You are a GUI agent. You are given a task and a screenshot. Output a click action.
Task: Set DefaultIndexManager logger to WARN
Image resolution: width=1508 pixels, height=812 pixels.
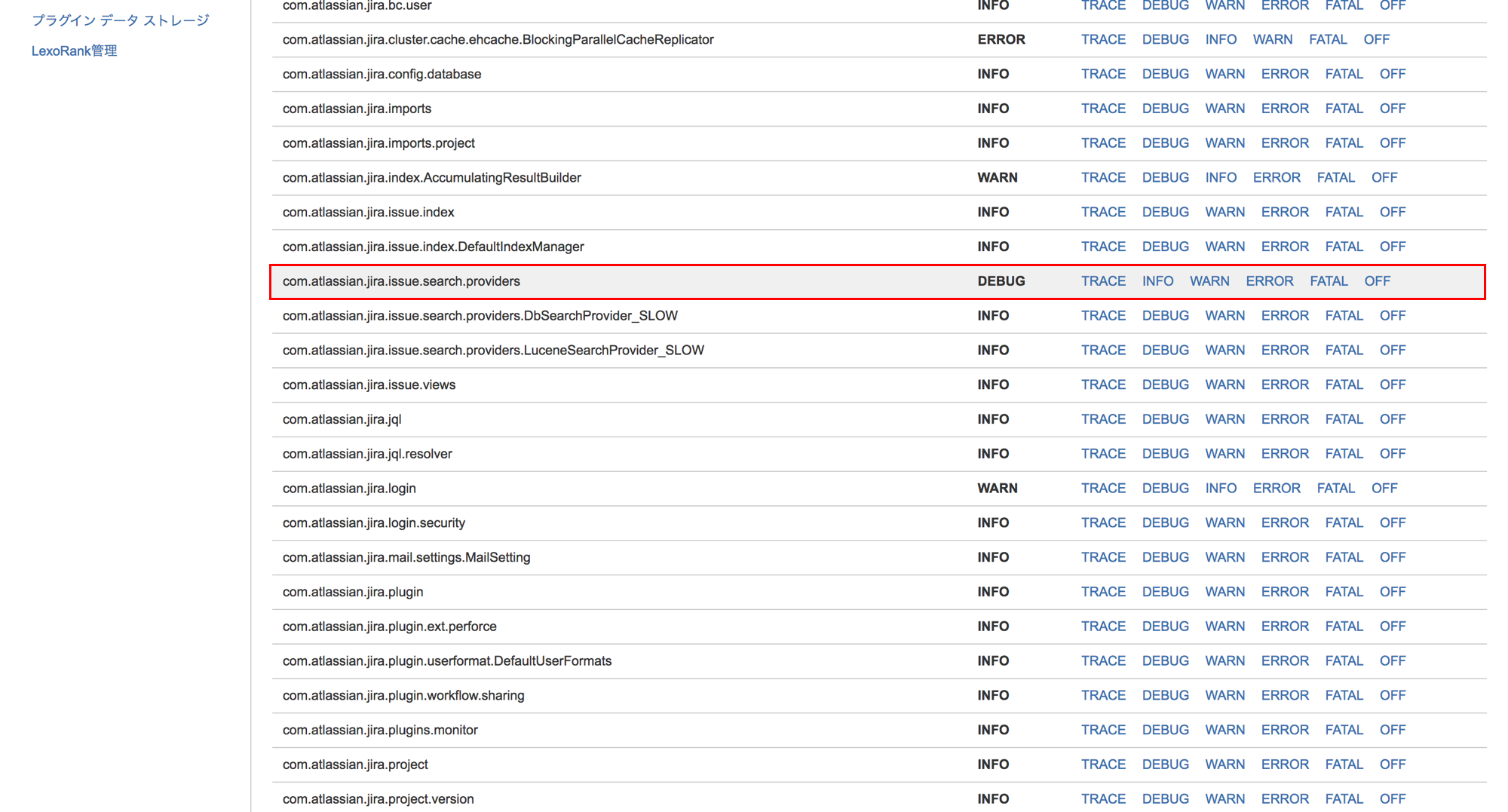coord(1224,247)
